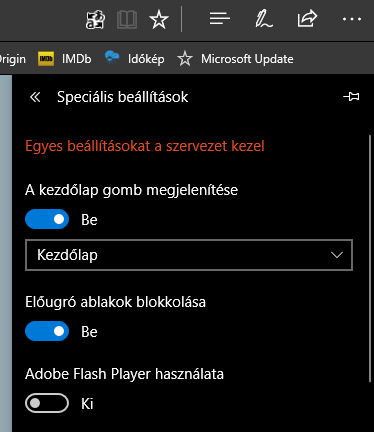Turn off the home button display toggle

[47, 219]
